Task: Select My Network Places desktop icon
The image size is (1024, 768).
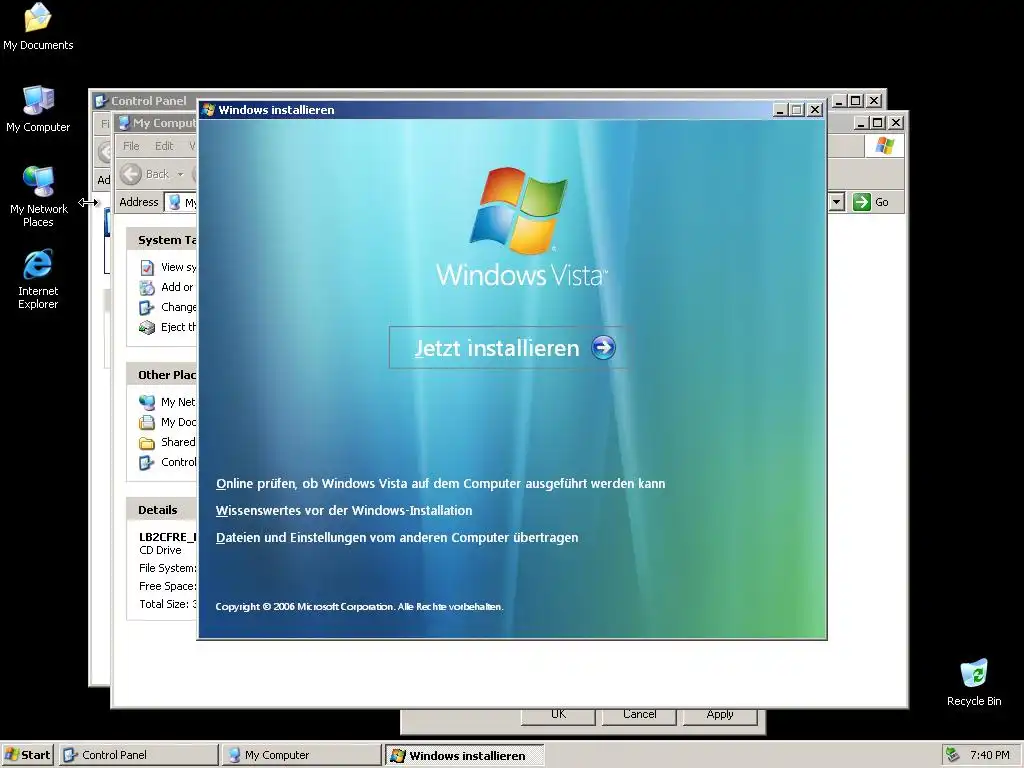Action: [x=39, y=196]
